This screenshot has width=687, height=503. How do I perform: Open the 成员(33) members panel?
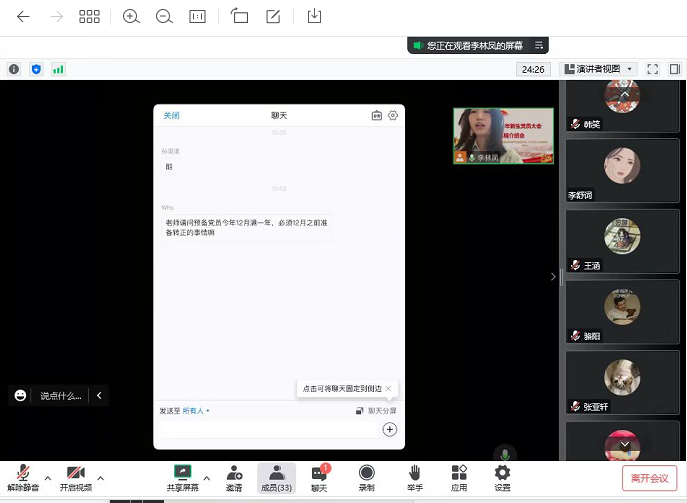(276, 477)
